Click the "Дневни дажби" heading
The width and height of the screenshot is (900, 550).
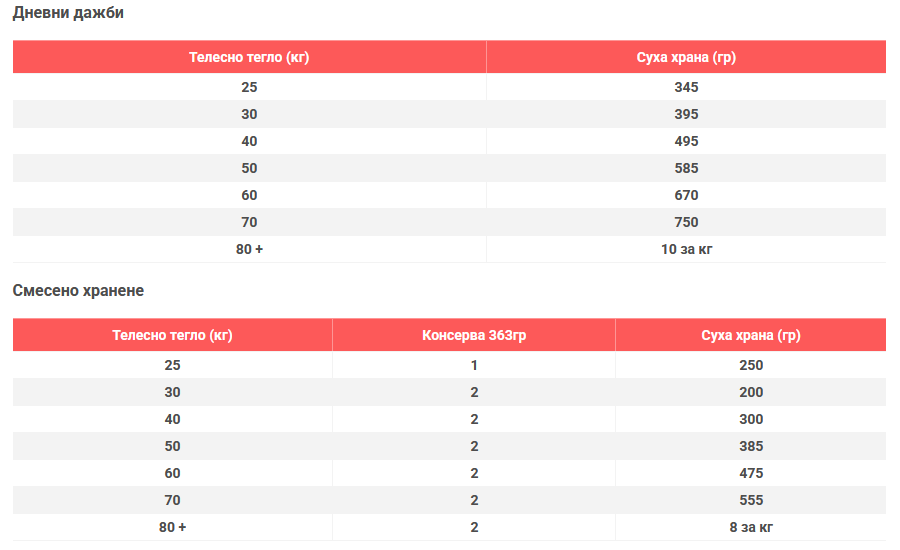(68, 14)
